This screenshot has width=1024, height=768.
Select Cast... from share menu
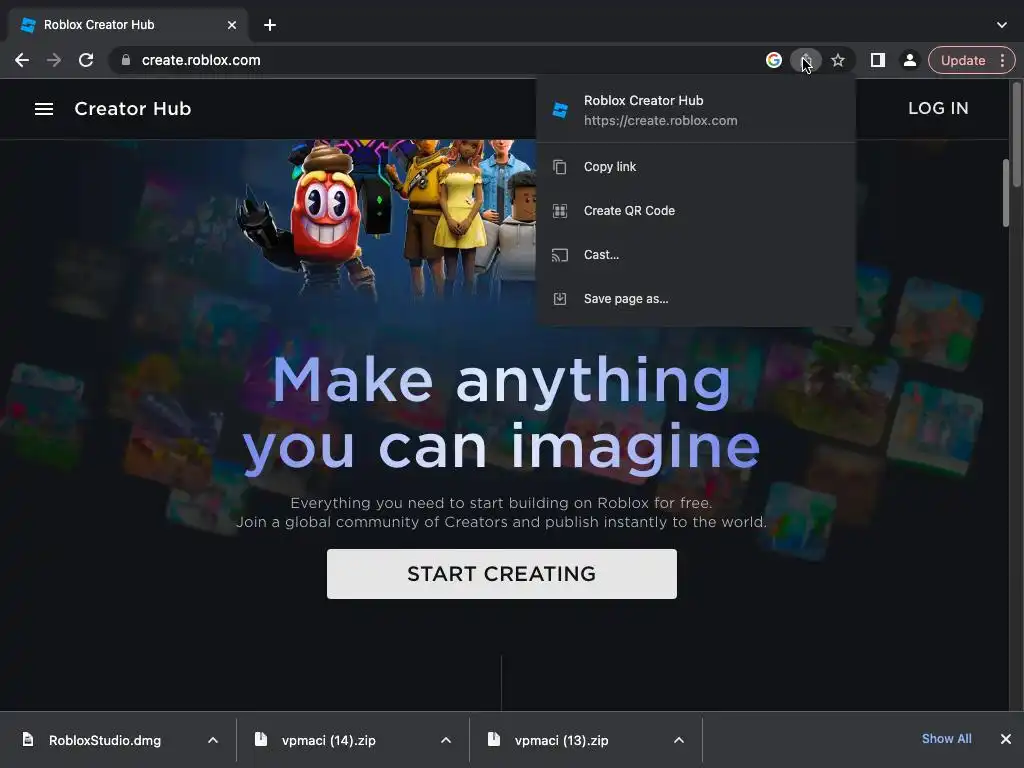(696, 255)
